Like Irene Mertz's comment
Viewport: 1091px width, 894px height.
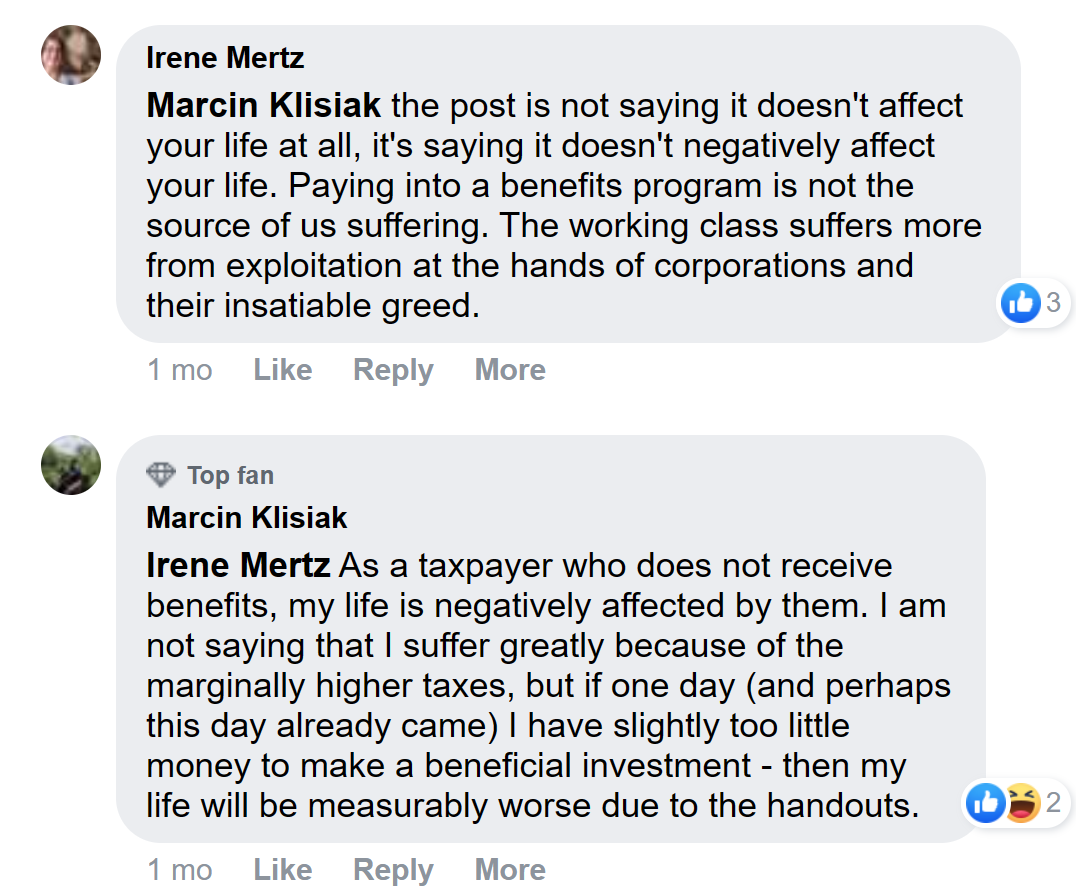click(x=282, y=369)
